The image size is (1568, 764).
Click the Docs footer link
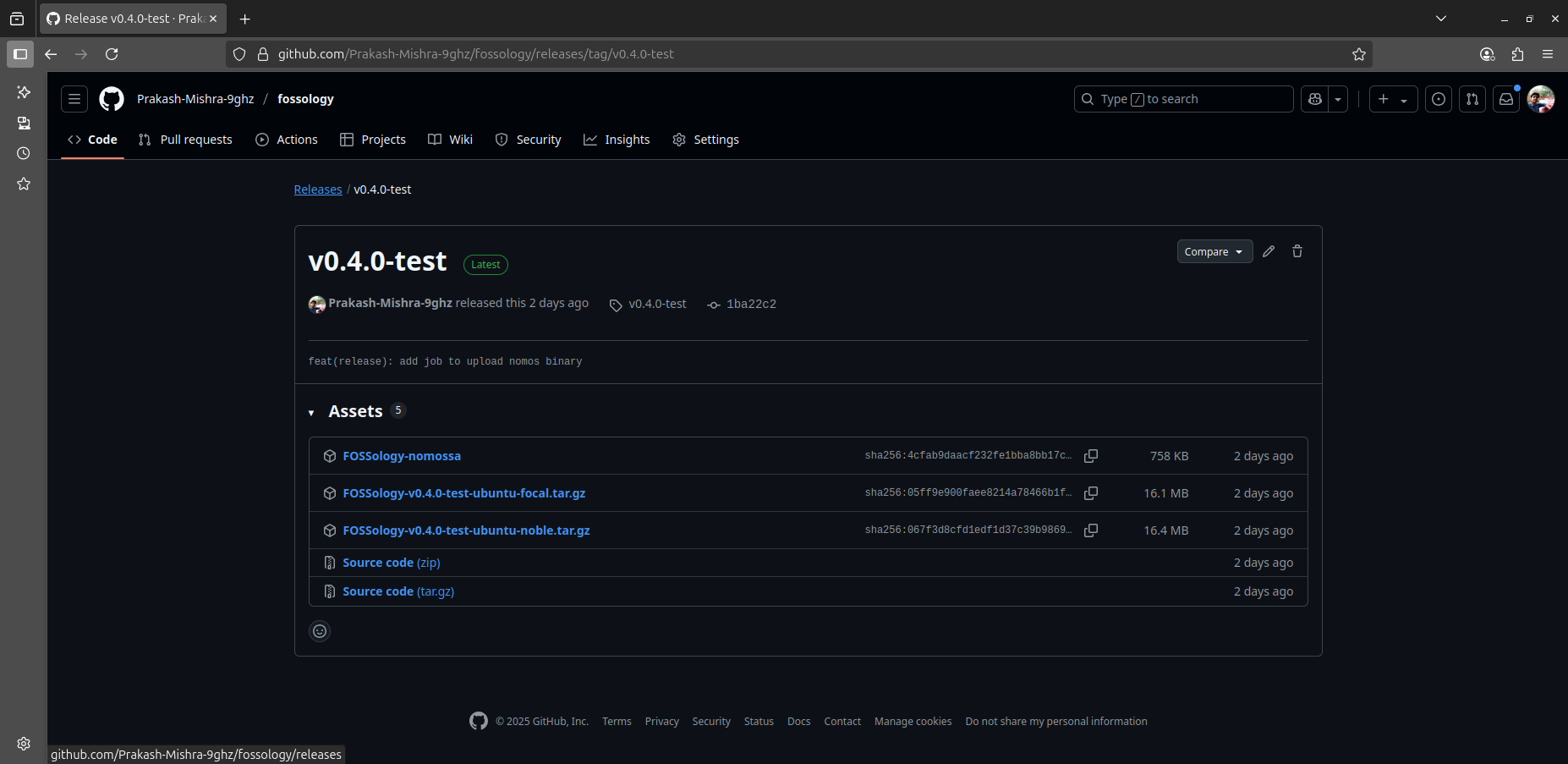(798, 722)
